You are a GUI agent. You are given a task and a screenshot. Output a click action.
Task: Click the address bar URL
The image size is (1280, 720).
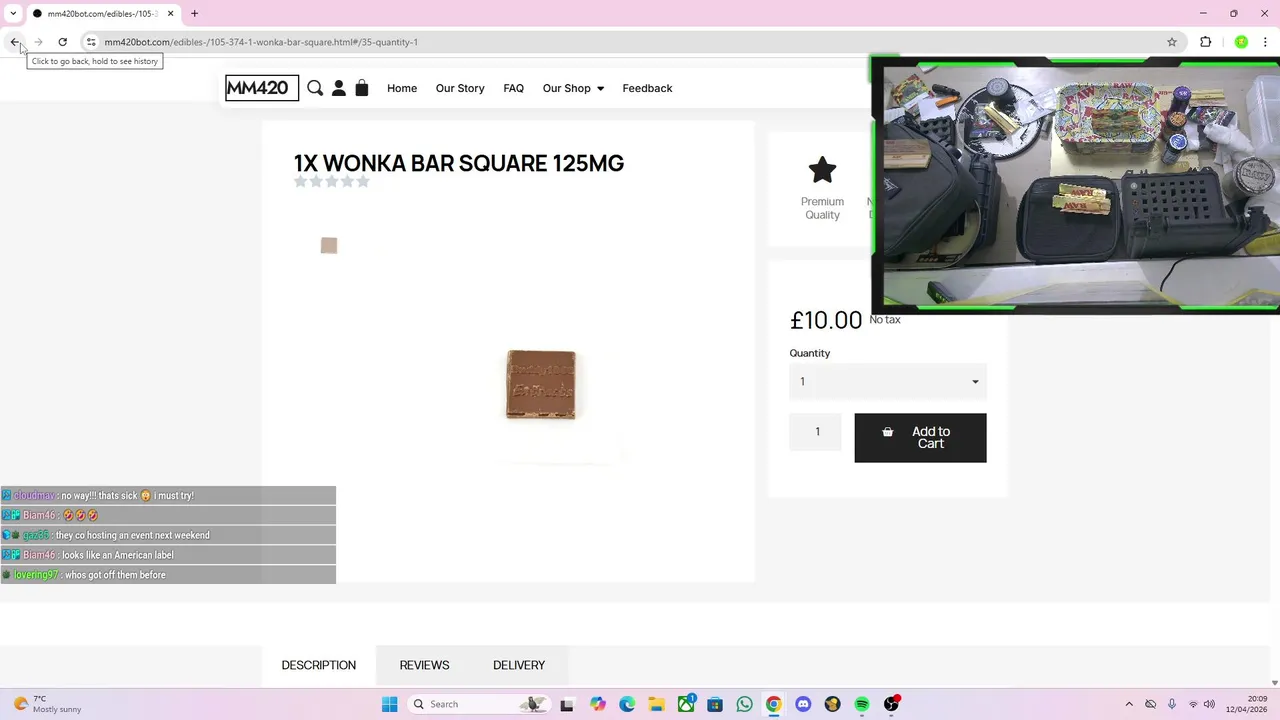[x=261, y=42]
